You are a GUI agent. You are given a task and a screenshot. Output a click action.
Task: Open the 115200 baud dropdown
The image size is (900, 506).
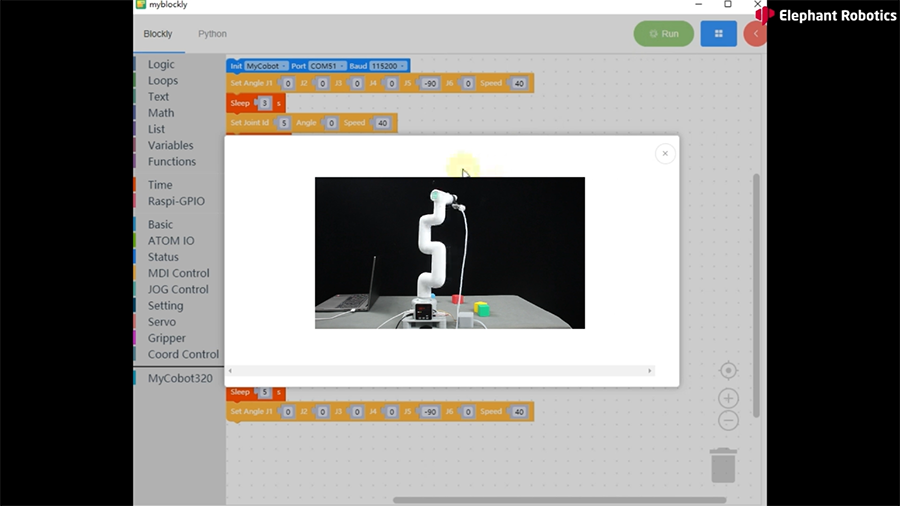387,66
